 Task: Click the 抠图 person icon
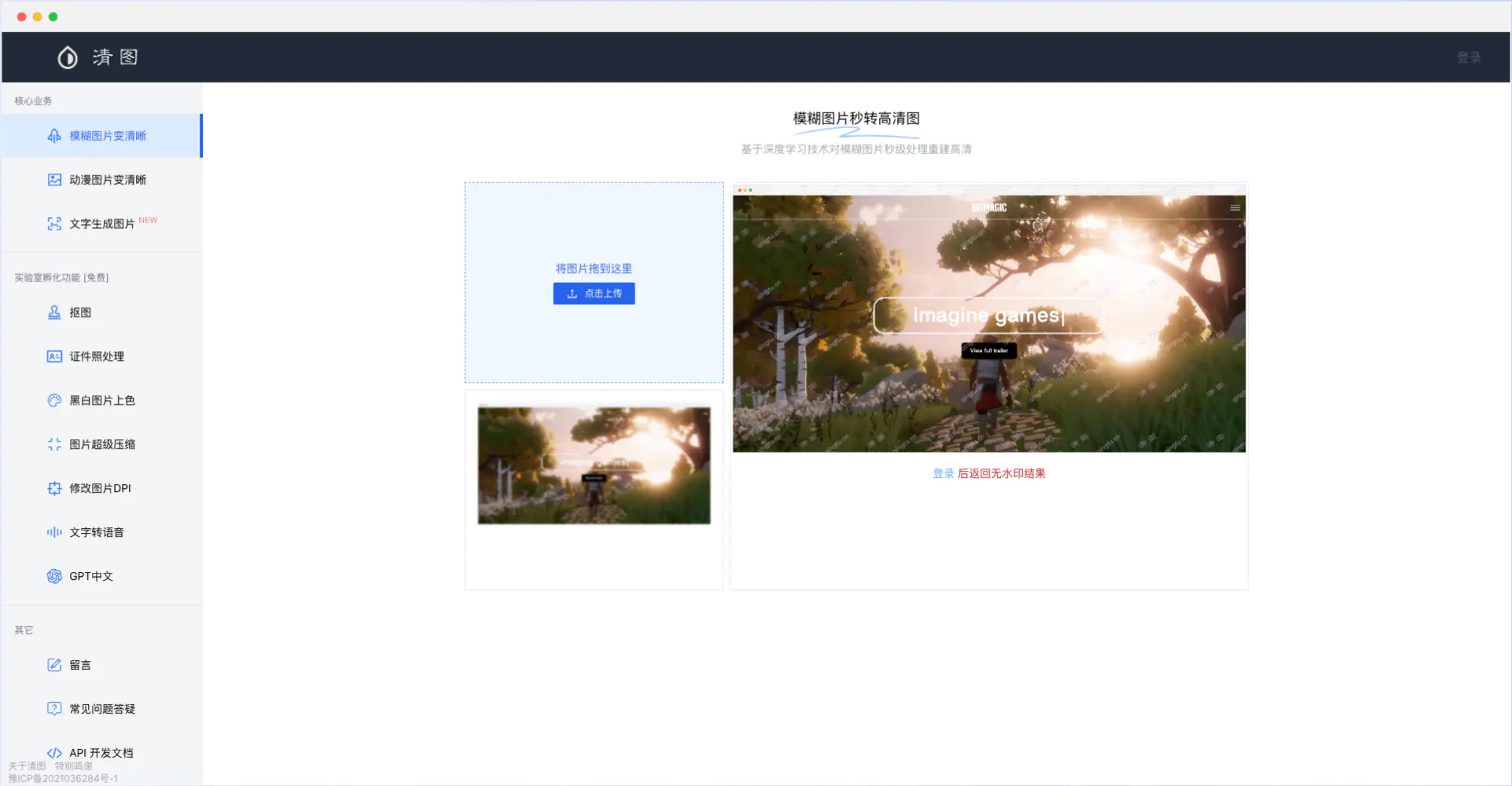click(54, 312)
